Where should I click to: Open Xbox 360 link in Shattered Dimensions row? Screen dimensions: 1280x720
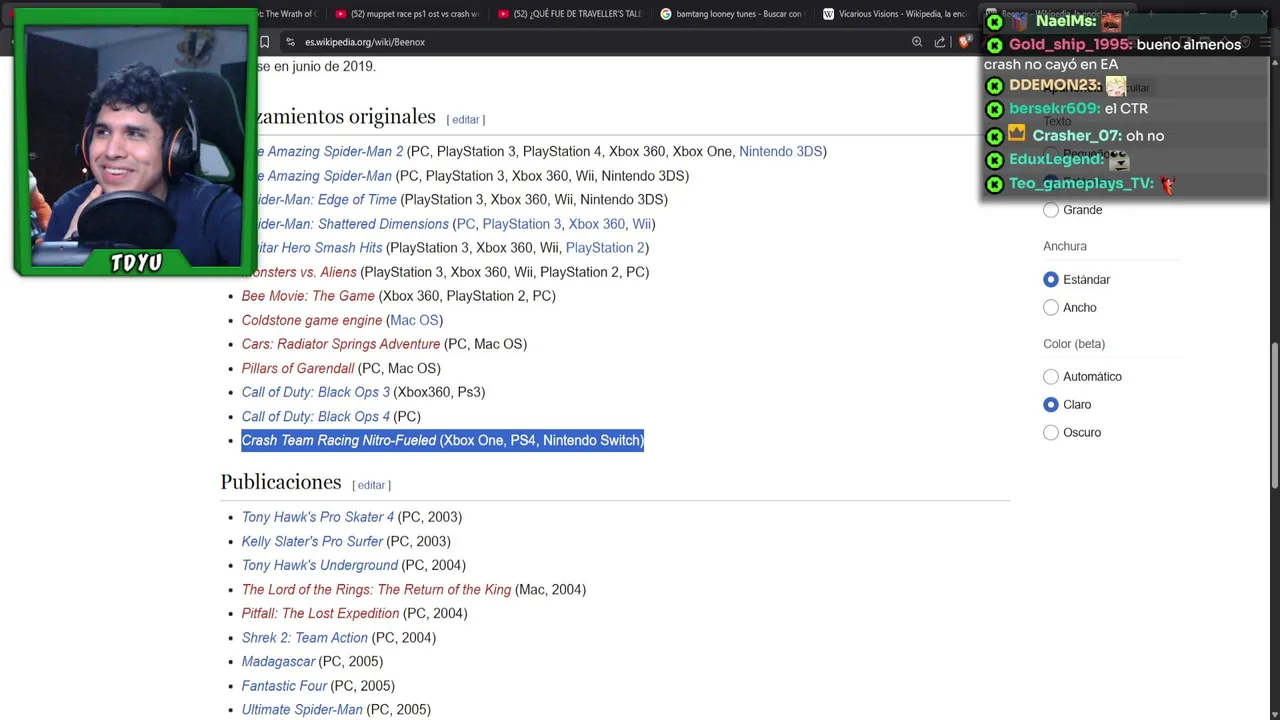pos(597,224)
